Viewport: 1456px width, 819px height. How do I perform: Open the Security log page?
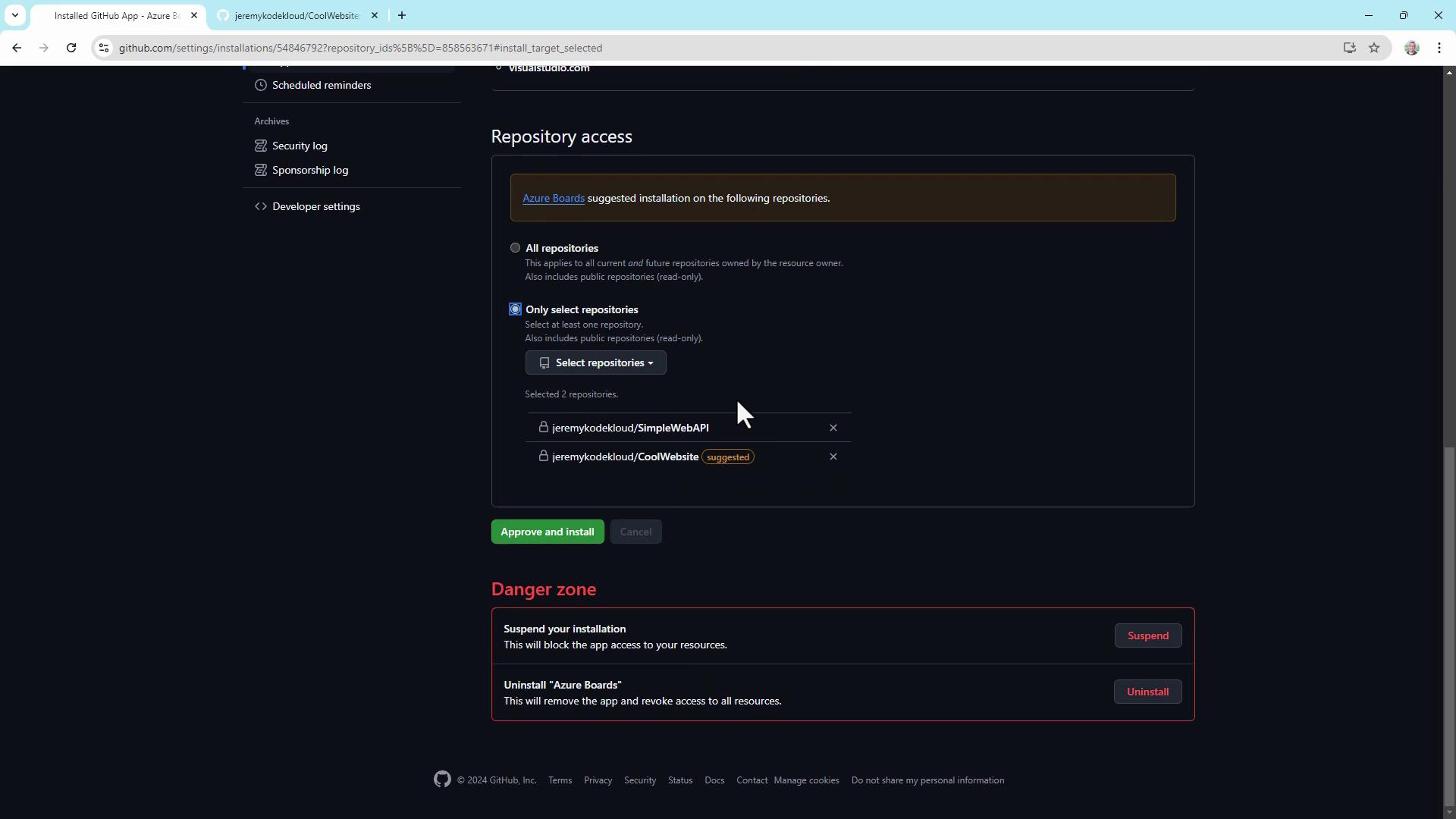(x=300, y=146)
